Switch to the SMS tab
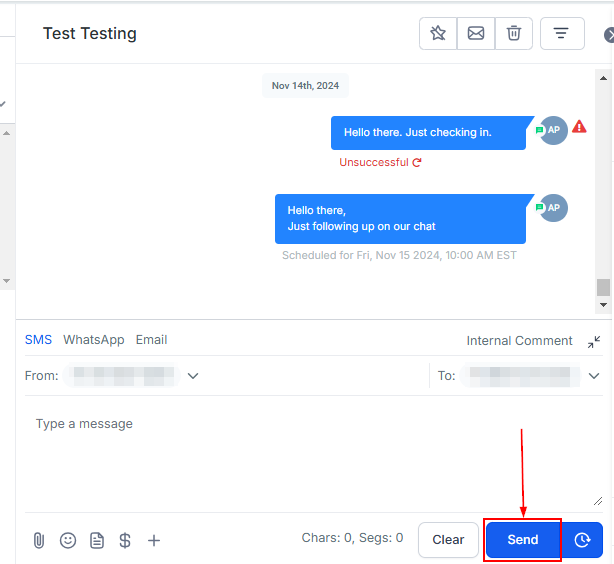The image size is (614, 564). 38,340
